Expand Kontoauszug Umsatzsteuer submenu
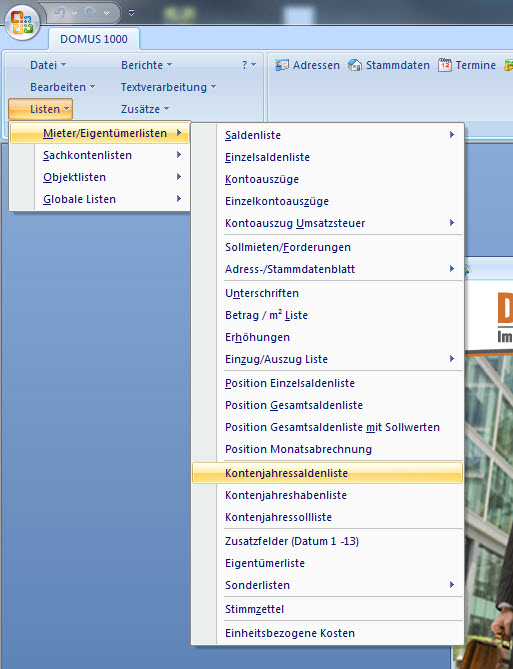513x669 pixels. [327, 223]
